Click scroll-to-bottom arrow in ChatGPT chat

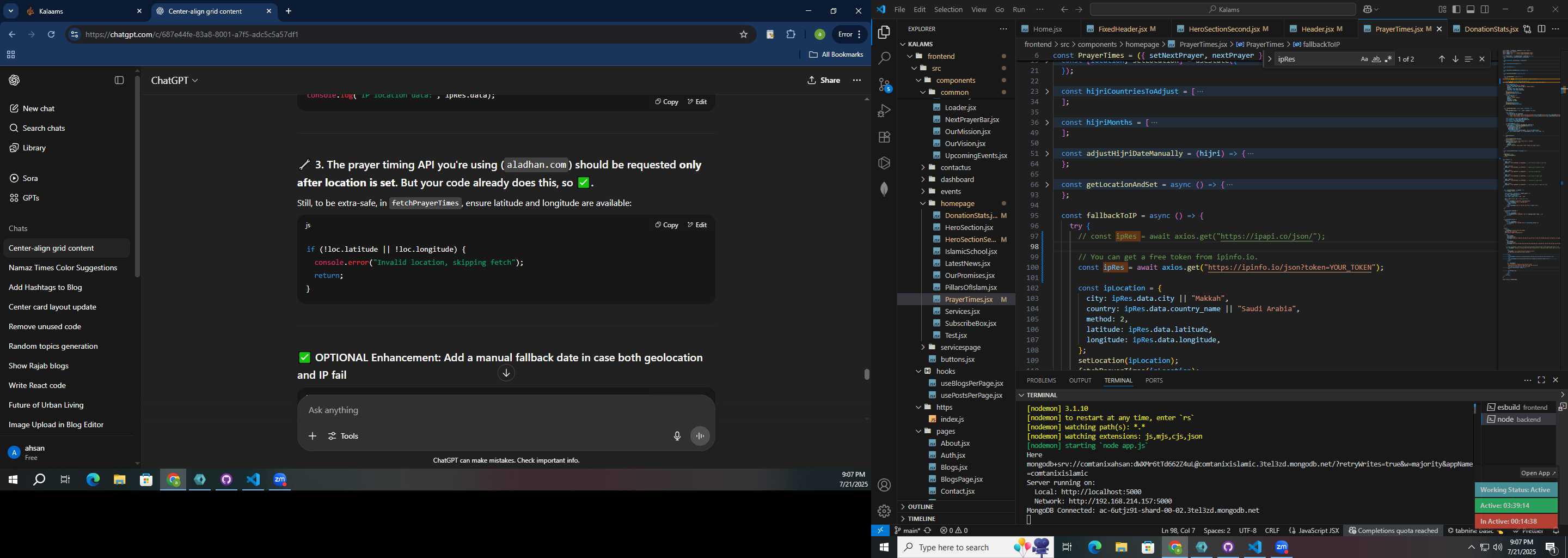506,373
